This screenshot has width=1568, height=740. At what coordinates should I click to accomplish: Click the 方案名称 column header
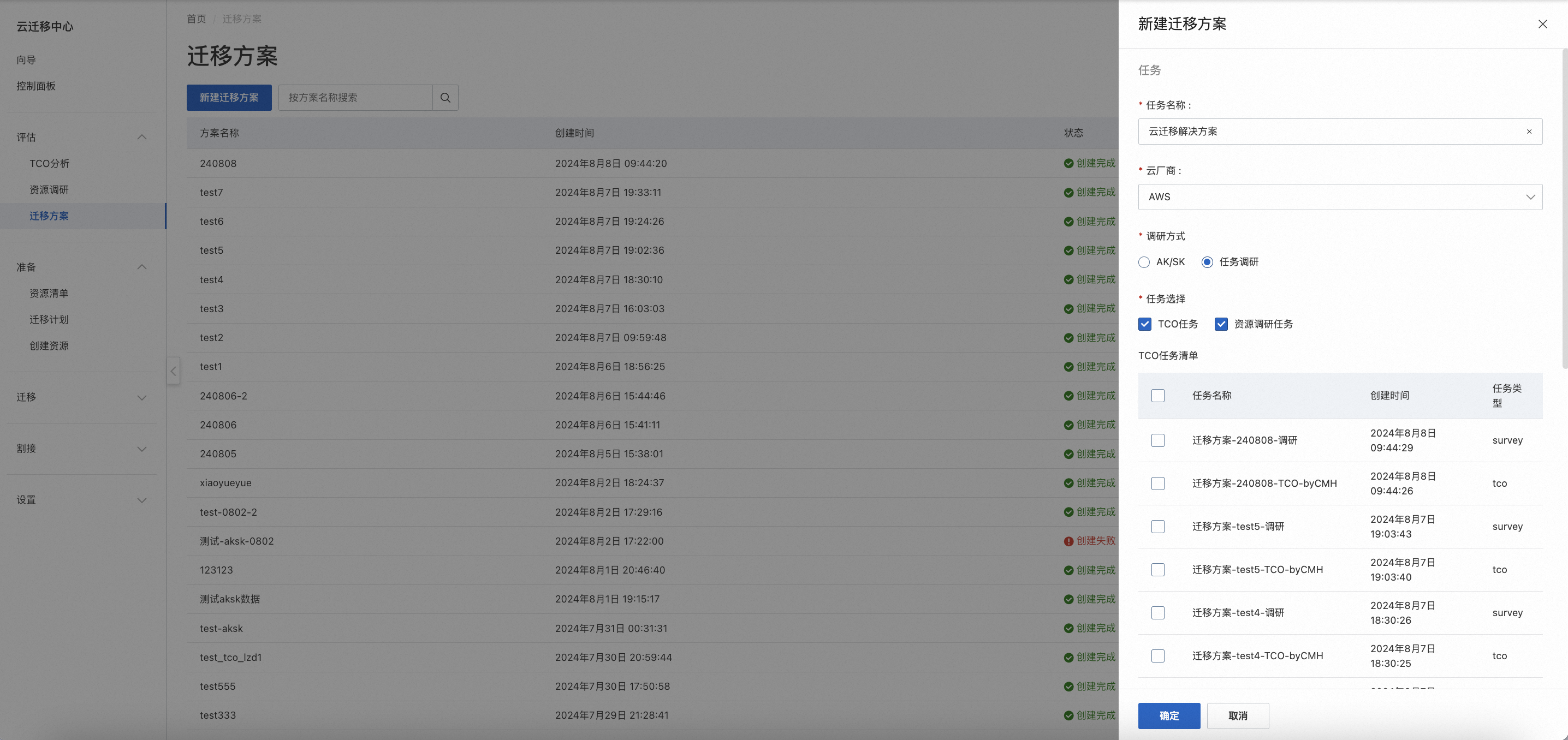tap(219, 133)
